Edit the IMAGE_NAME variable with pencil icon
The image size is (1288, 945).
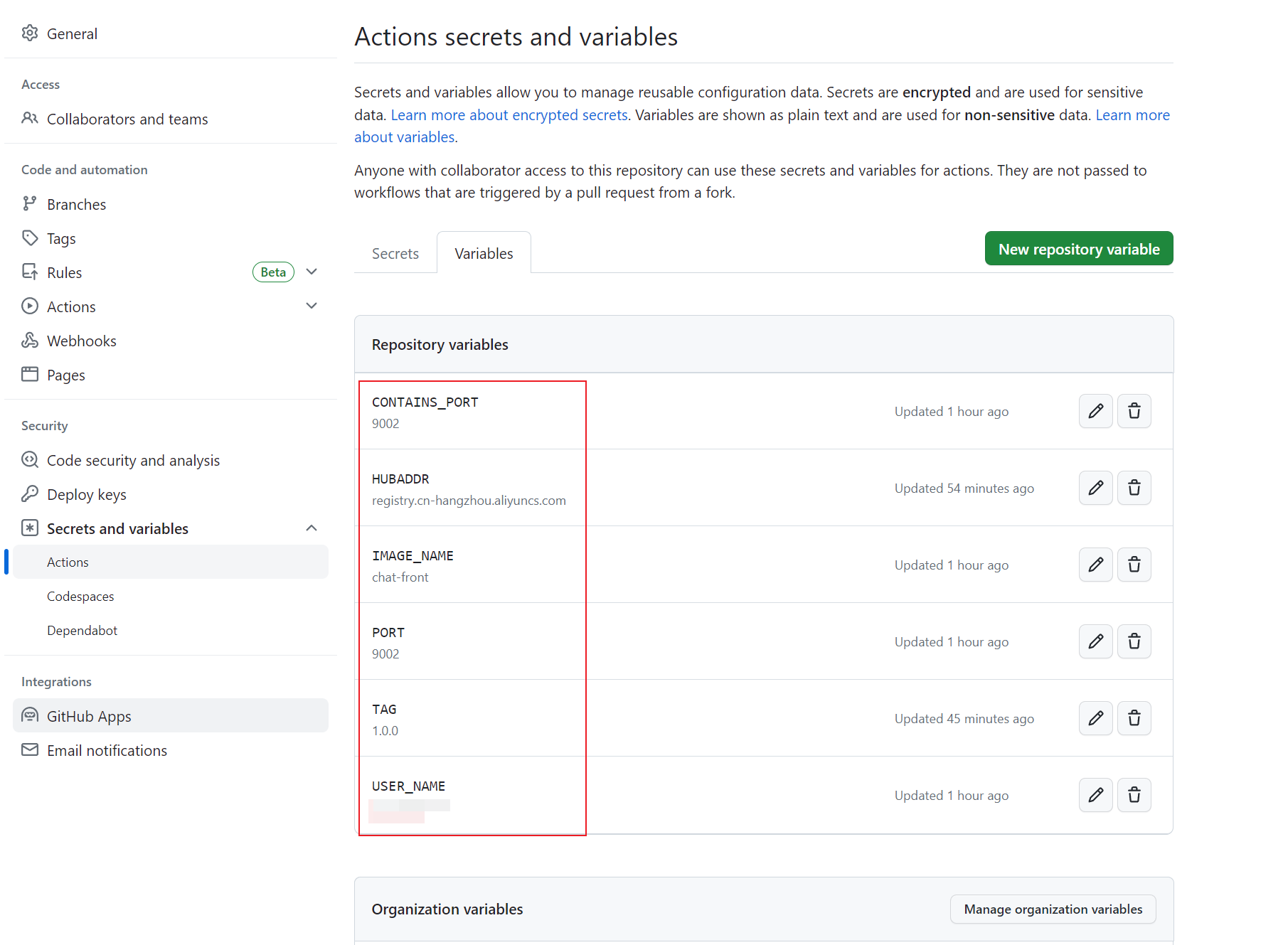tap(1095, 565)
